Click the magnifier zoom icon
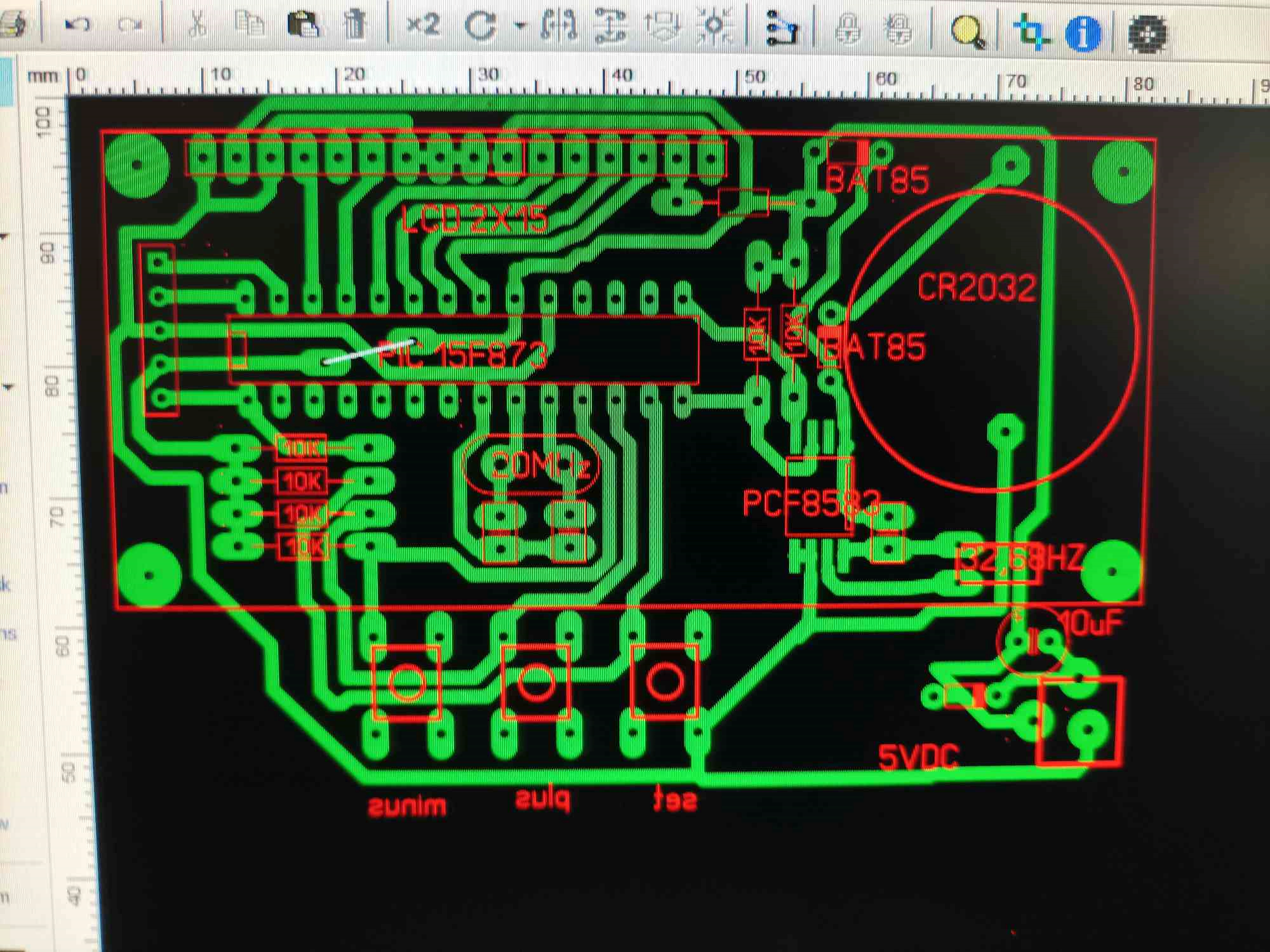 point(968,30)
